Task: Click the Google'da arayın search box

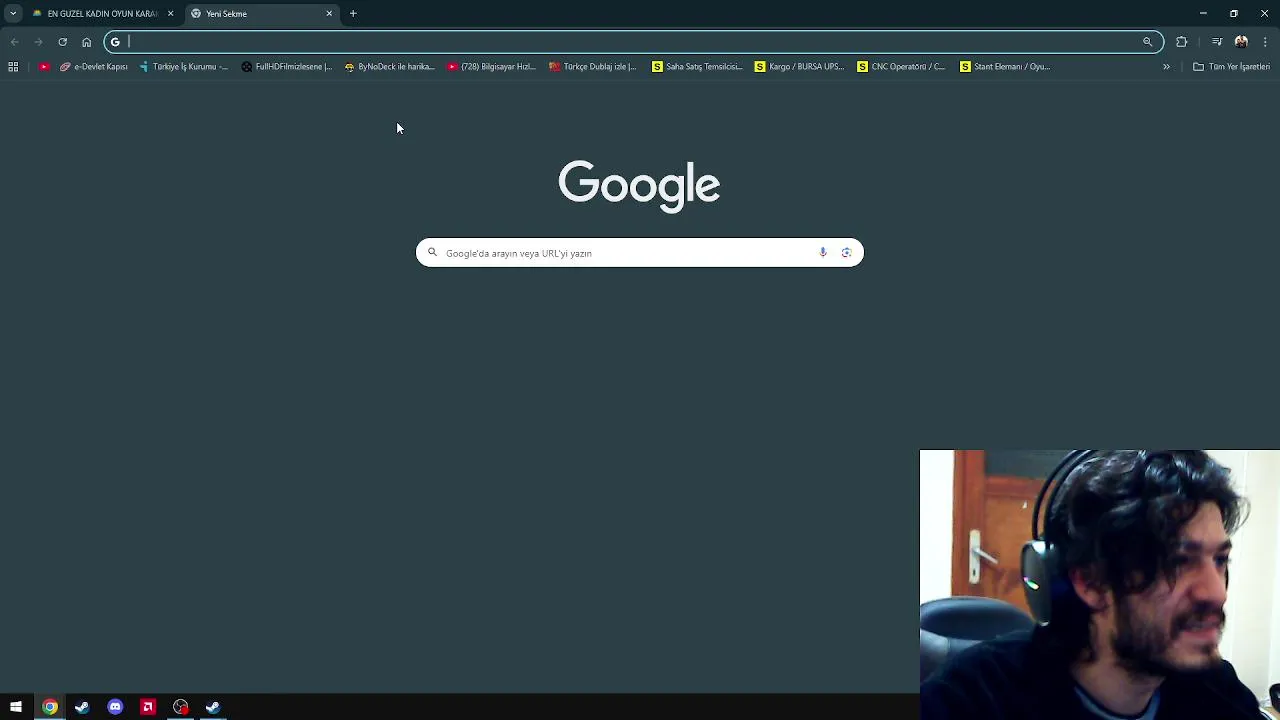Action: [639, 252]
